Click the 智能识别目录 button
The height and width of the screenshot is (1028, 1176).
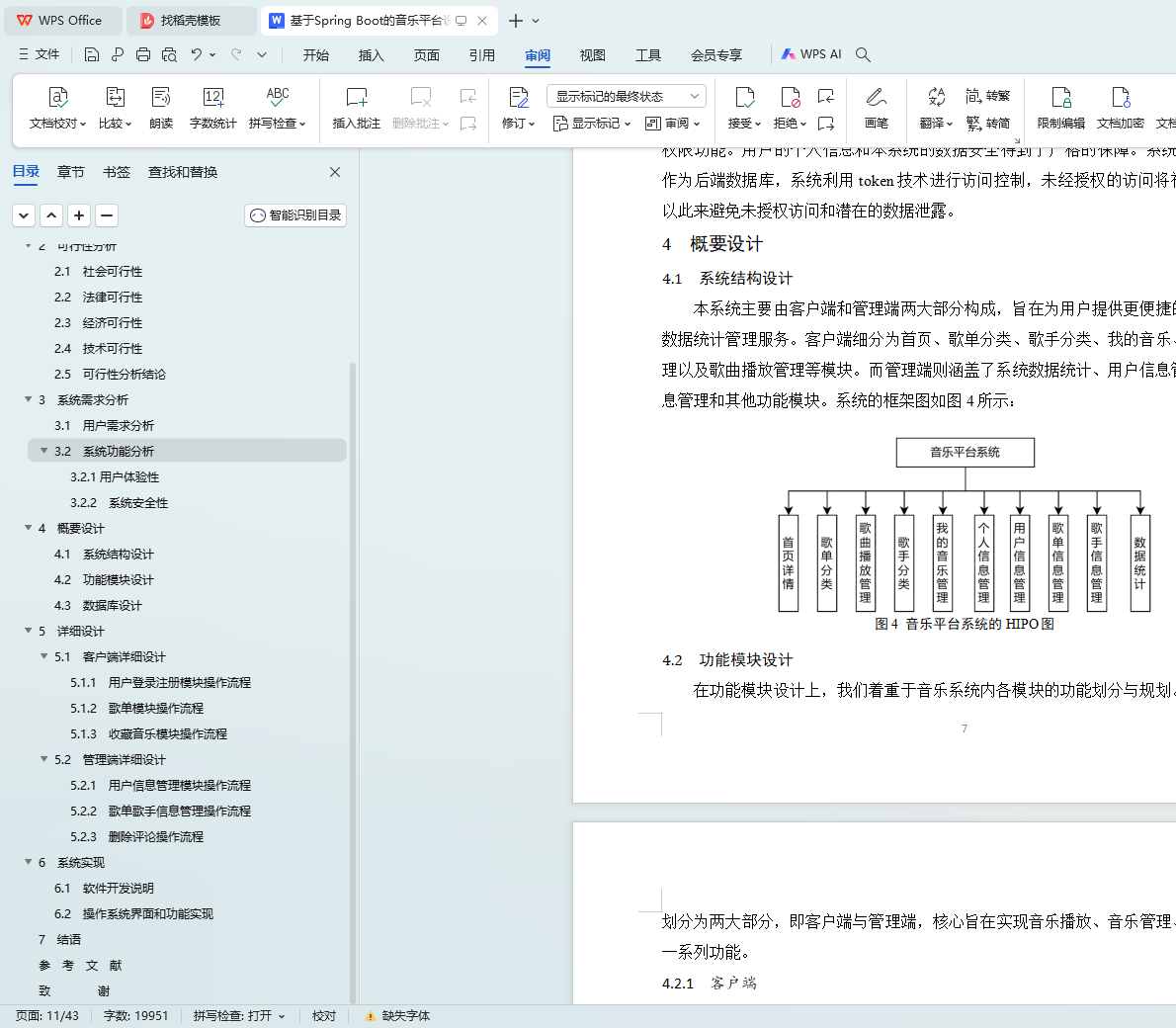[x=295, y=215]
